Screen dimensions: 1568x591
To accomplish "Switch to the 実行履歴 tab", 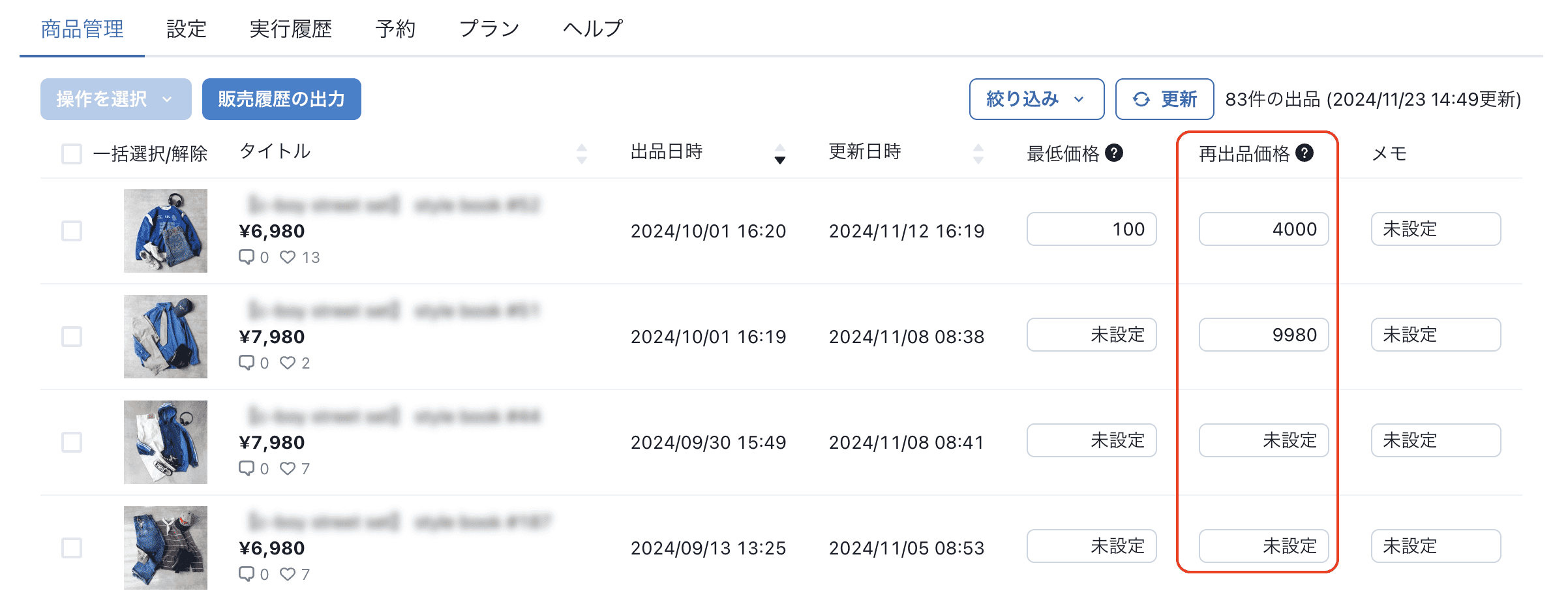I will pos(291,29).
